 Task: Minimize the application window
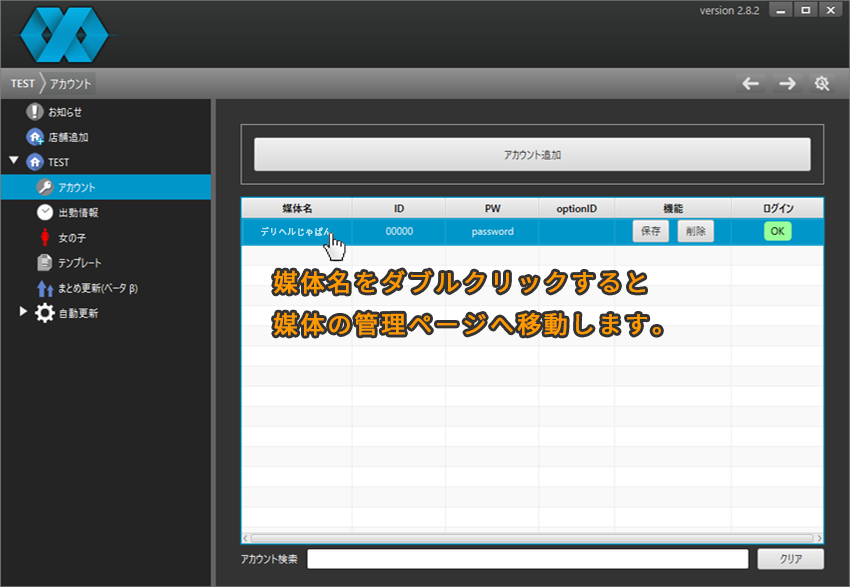781,10
